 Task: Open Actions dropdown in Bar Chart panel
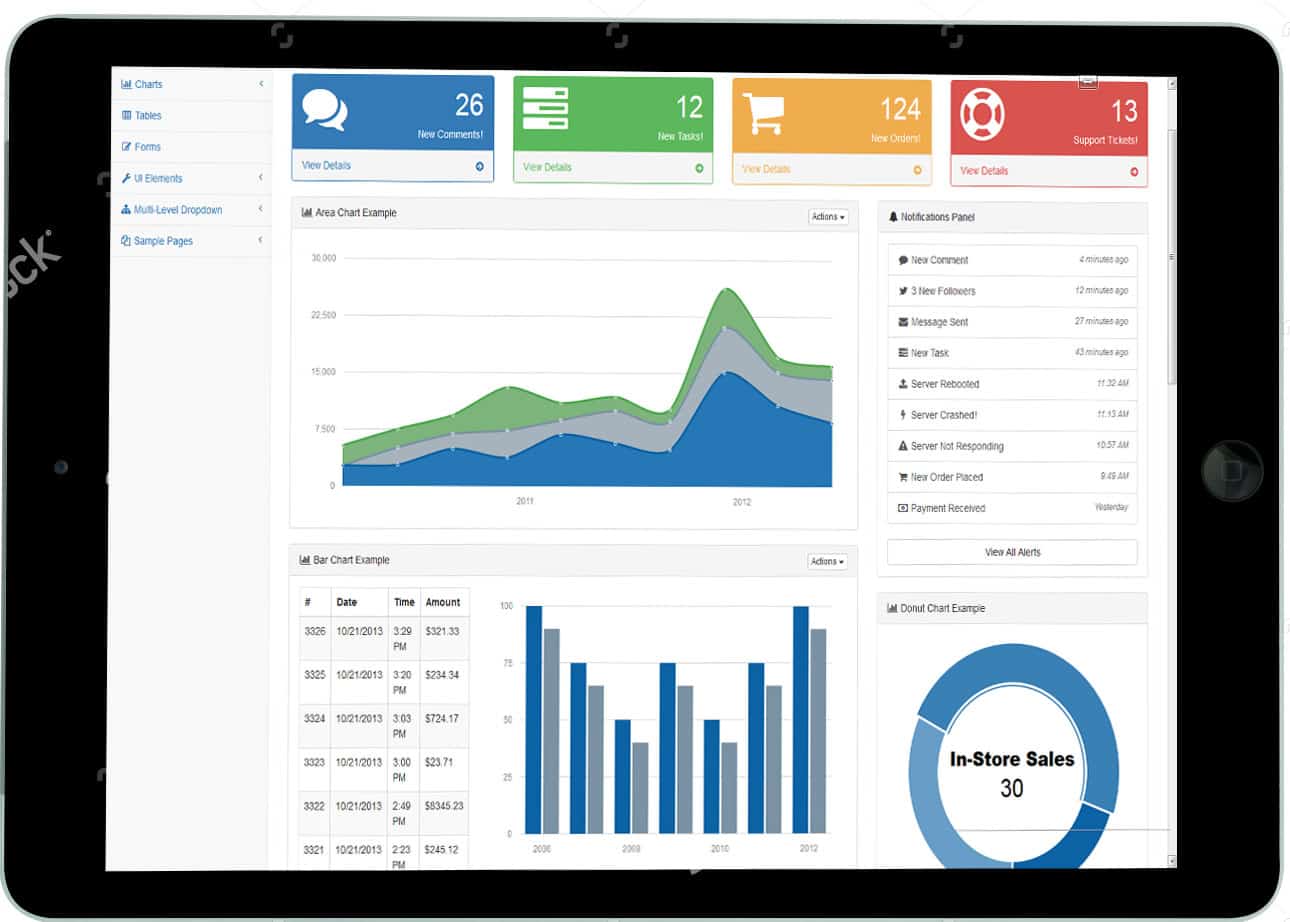coord(827,562)
